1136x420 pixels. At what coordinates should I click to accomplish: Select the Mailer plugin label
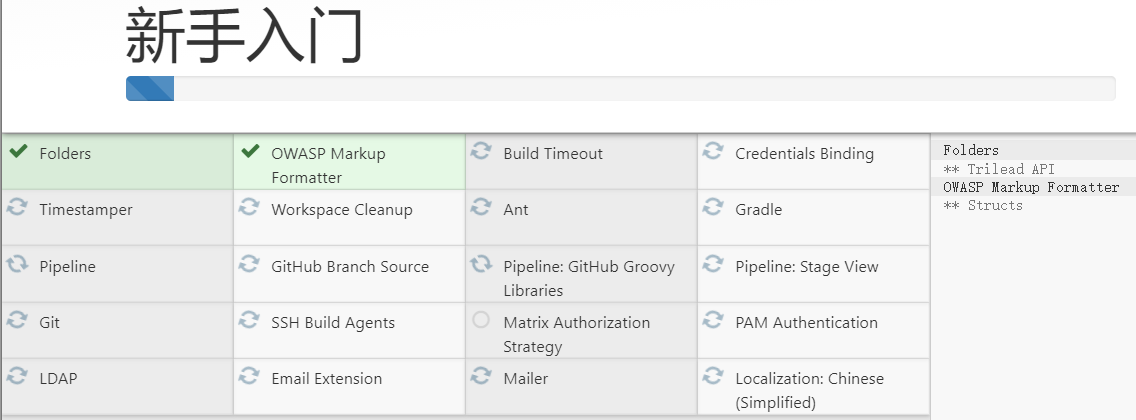(526, 379)
